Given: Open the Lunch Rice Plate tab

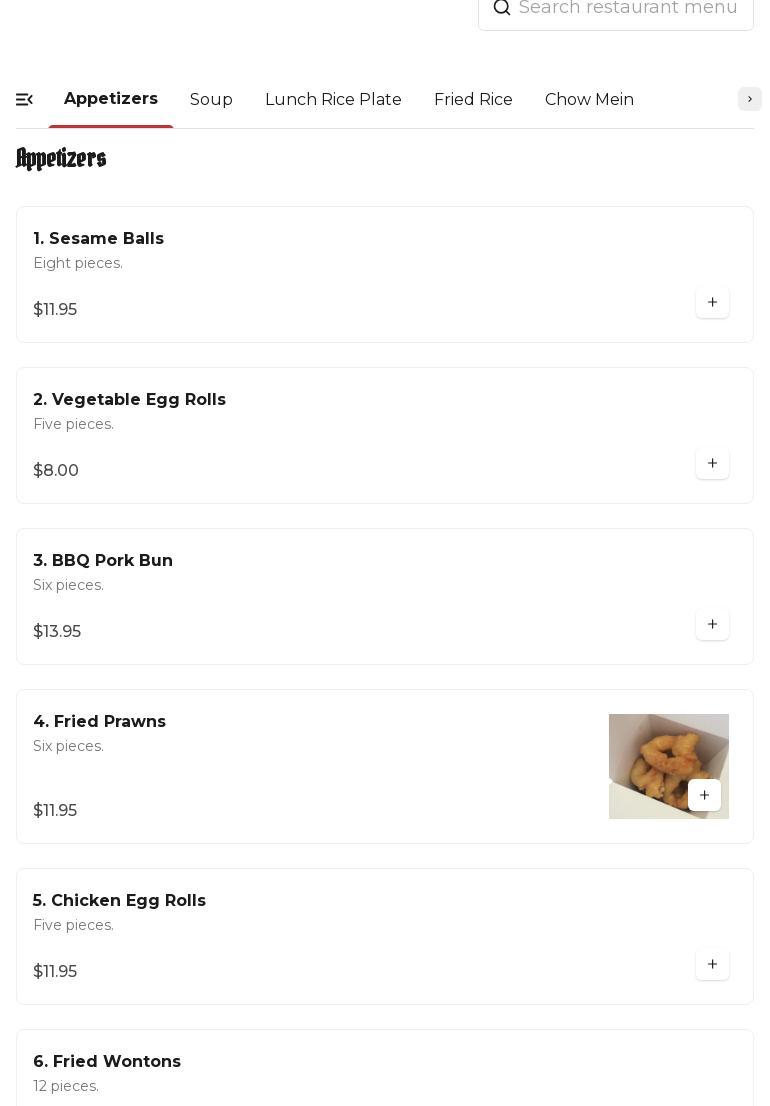Looking at the screenshot, I should [333, 99].
